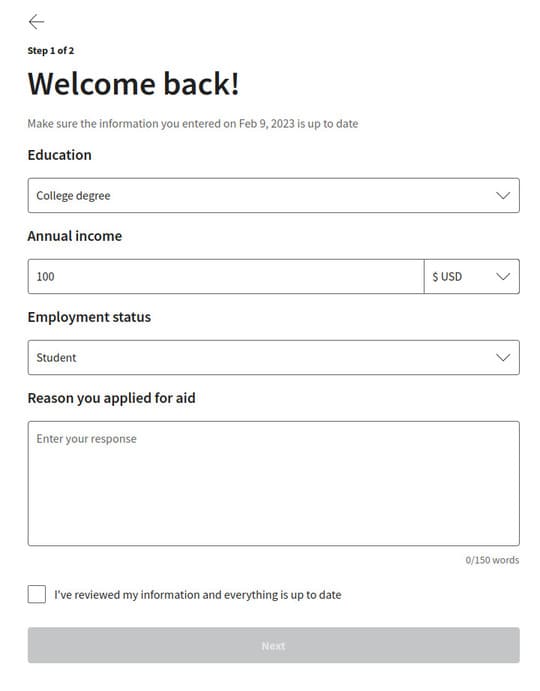Click the 'I've reviewed my information' label text

(x=197, y=595)
